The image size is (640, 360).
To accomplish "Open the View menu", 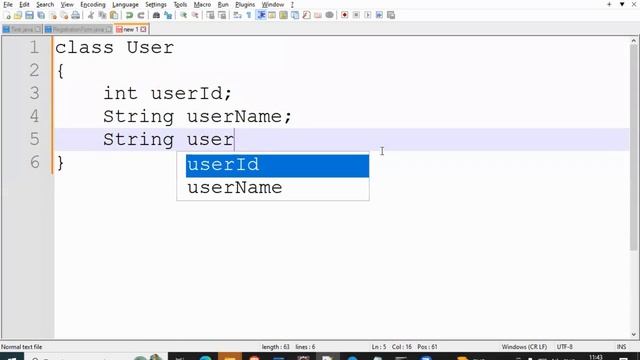I will pyautogui.click(x=67, y=4).
